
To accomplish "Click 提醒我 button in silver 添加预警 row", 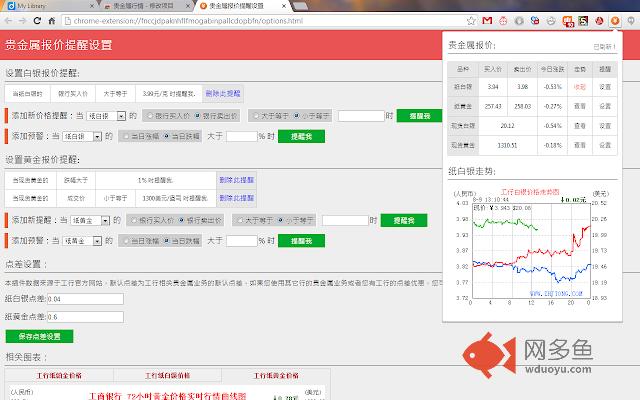I will pyautogui.click(x=301, y=136).
